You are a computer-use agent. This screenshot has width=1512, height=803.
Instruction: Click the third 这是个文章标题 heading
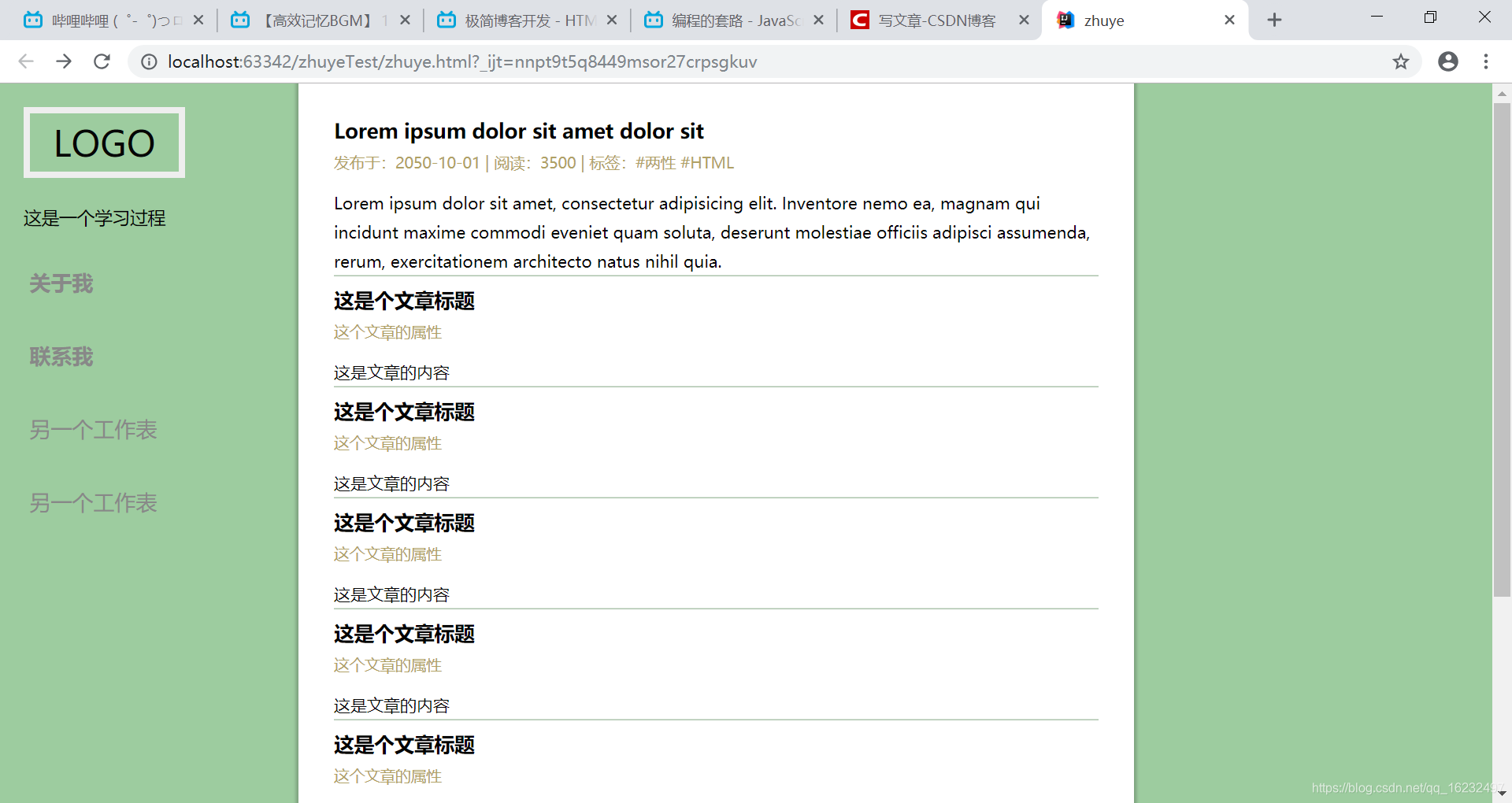(x=404, y=523)
